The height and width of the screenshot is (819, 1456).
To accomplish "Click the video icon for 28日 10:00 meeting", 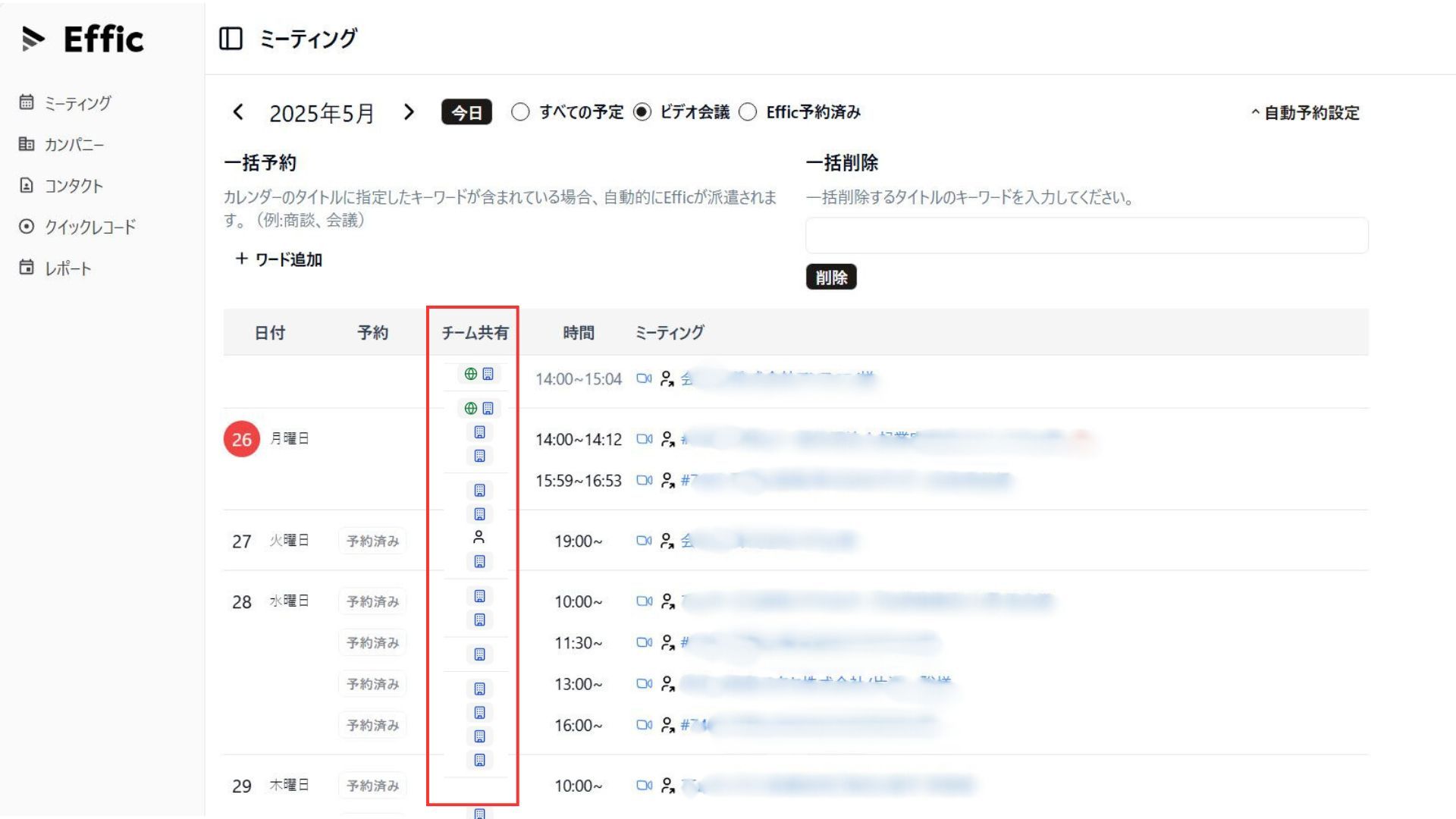I will [x=644, y=601].
